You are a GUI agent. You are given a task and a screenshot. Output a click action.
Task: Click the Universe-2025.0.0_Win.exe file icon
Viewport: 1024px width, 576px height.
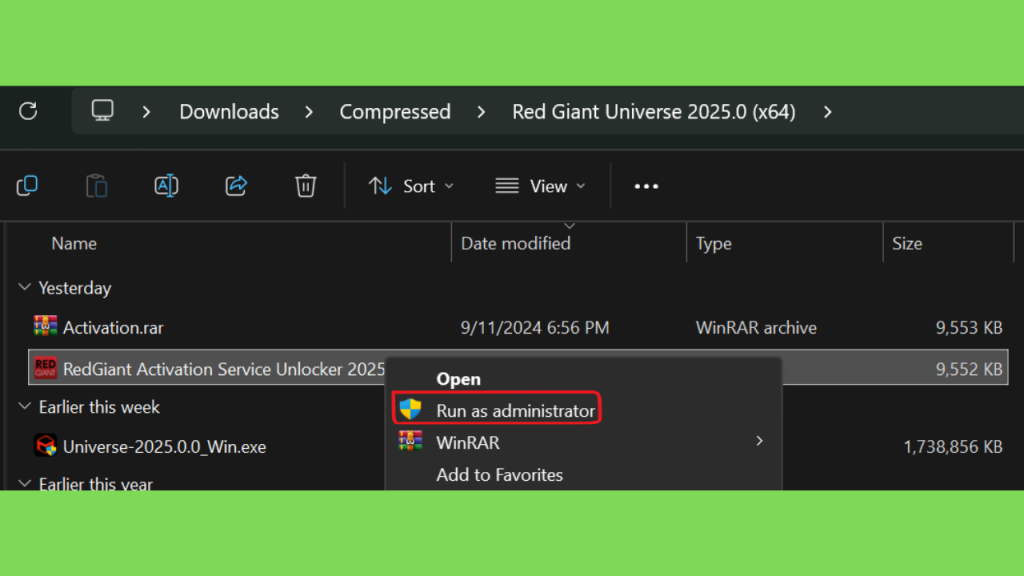click(46, 446)
